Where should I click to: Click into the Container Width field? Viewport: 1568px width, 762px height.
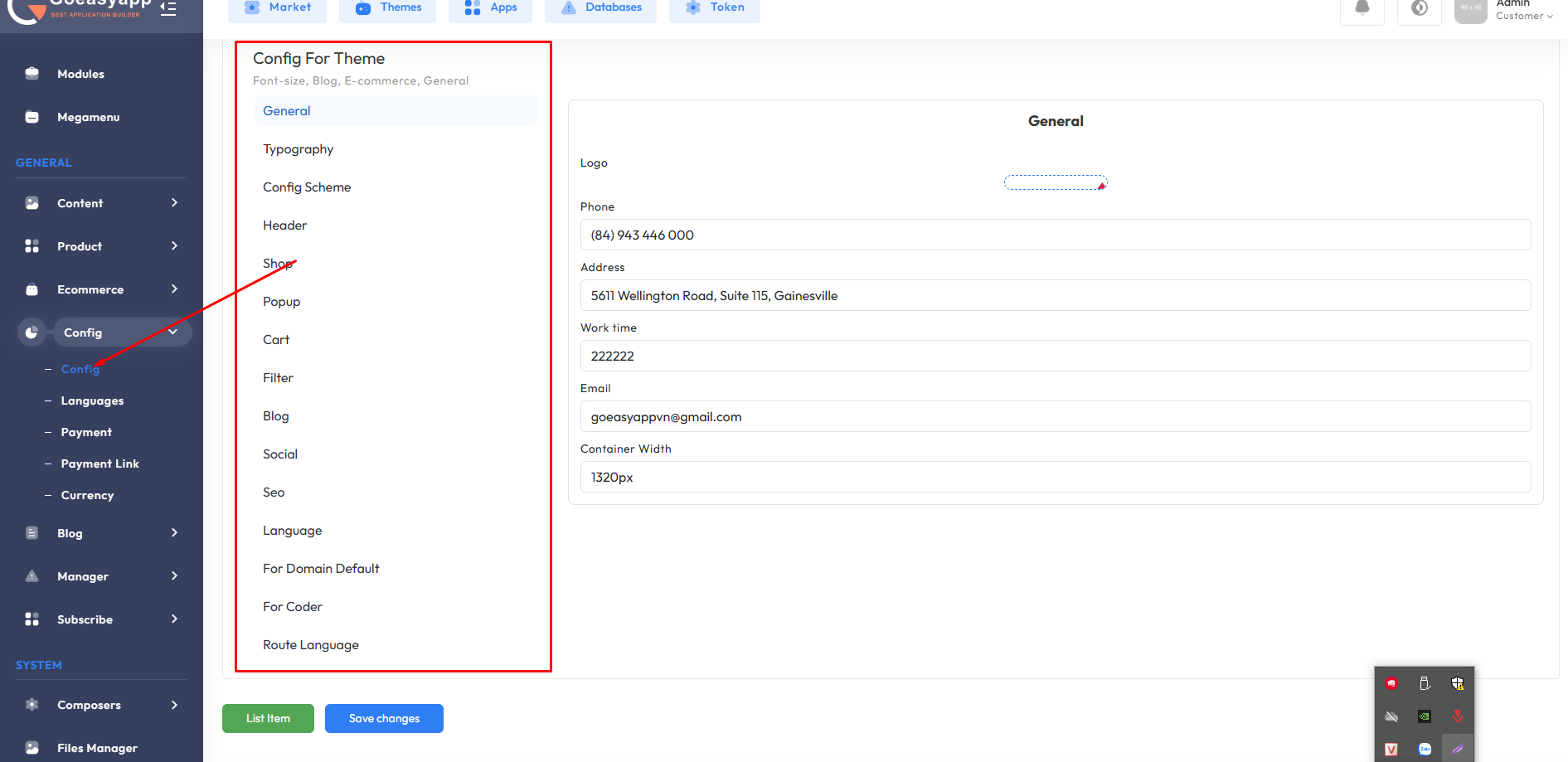pyautogui.click(x=1055, y=478)
